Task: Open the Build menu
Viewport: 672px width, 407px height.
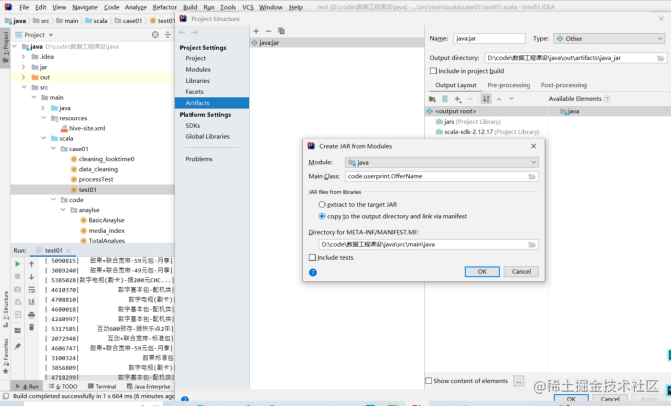Action: [190, 7]
